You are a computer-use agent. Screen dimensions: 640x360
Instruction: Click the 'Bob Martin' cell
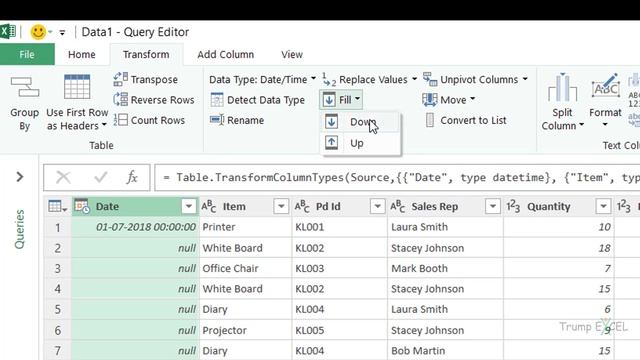(445, 351)
